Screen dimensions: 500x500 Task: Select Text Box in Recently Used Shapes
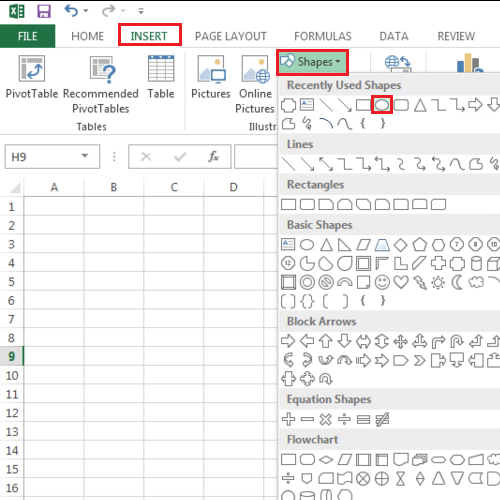(x=307, y=105)
